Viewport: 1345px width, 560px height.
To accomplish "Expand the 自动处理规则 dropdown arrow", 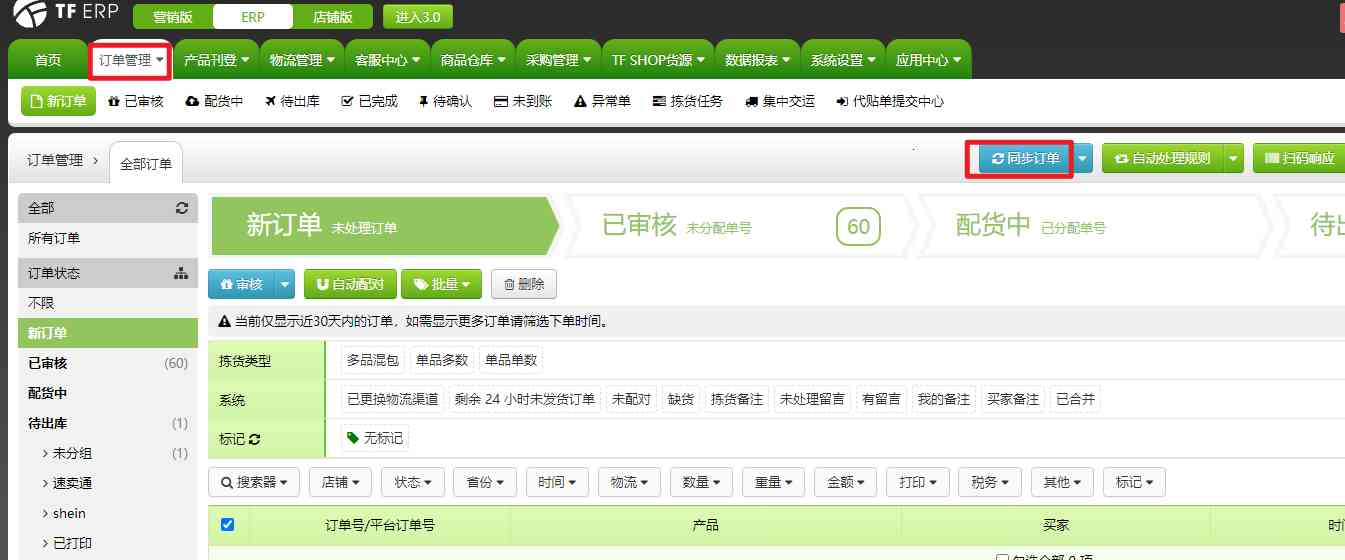I will tap(1235, 158).
